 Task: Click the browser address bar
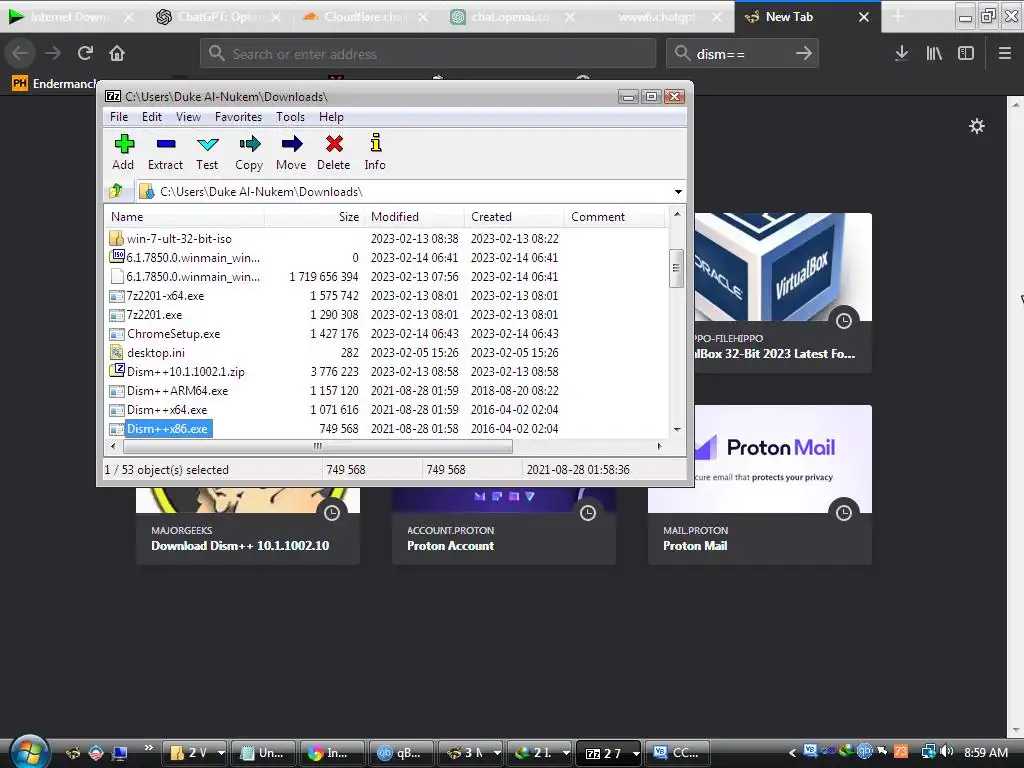(428, 54)
